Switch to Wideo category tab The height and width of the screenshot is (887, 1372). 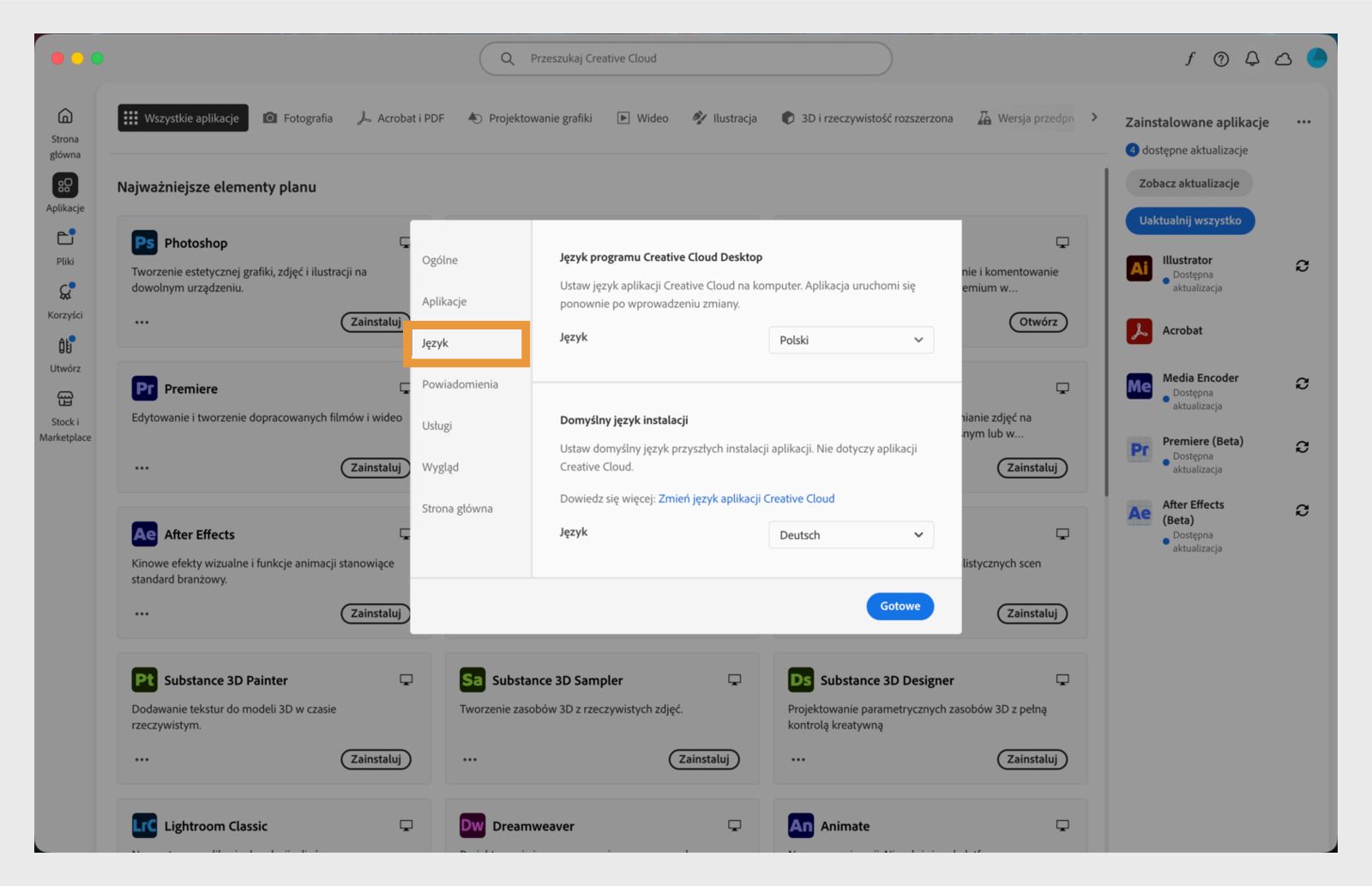point(643,118)
